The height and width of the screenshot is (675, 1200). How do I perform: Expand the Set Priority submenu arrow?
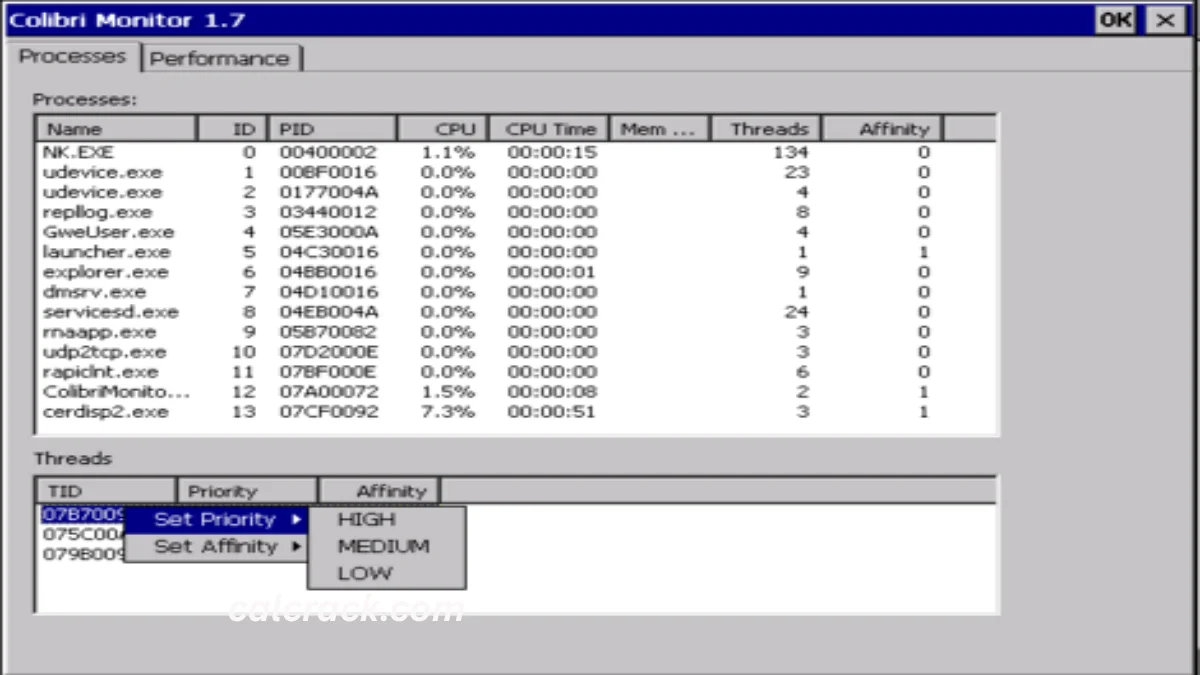click(x=296, y=519)
